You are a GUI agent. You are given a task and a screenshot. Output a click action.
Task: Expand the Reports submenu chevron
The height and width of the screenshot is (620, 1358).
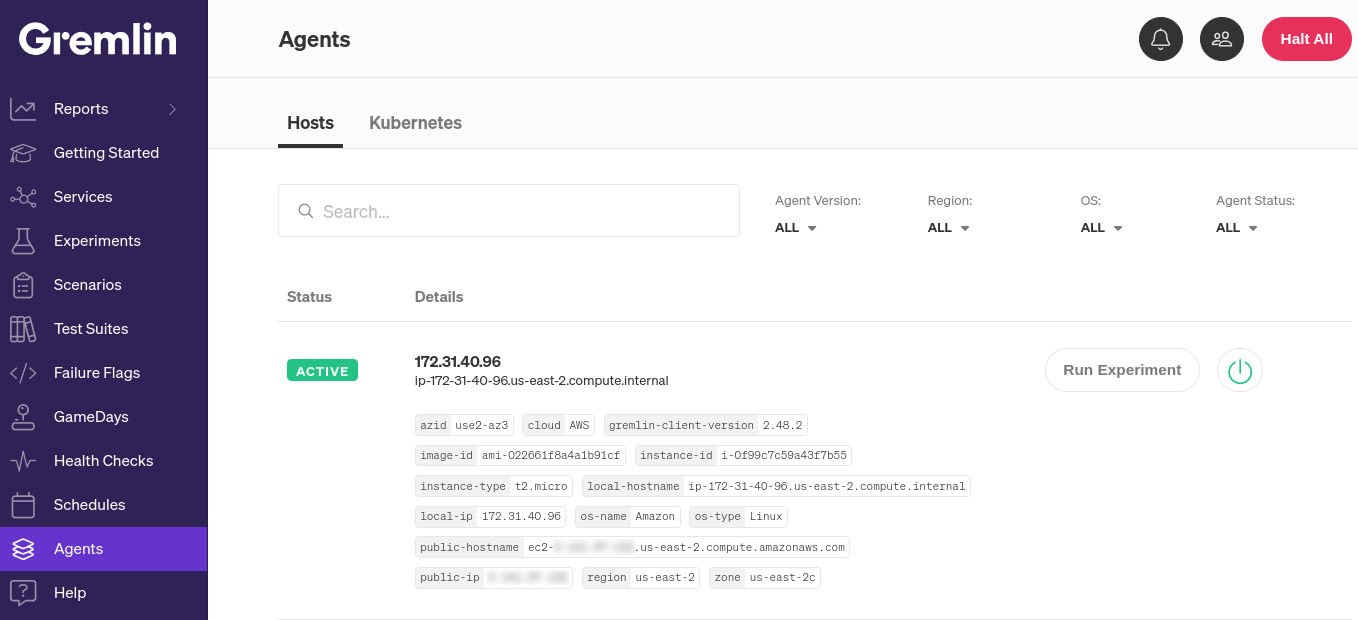point(172,109)
